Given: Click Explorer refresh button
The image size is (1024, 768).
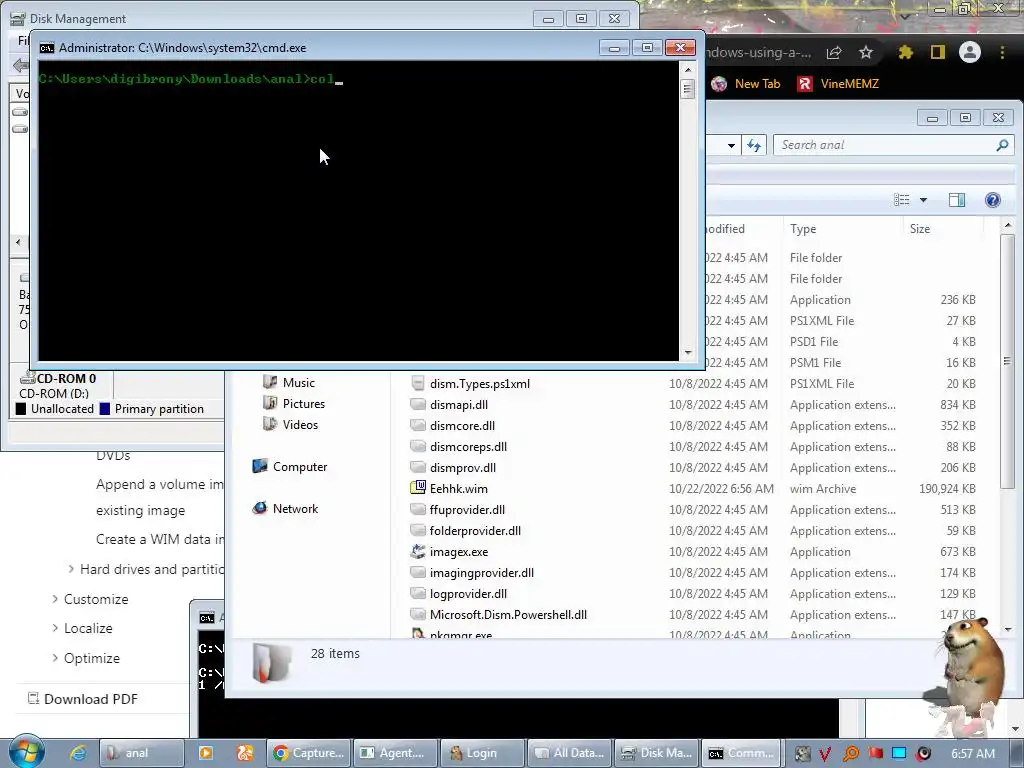Looking at the screenshot, I should (x=754, y=145).
